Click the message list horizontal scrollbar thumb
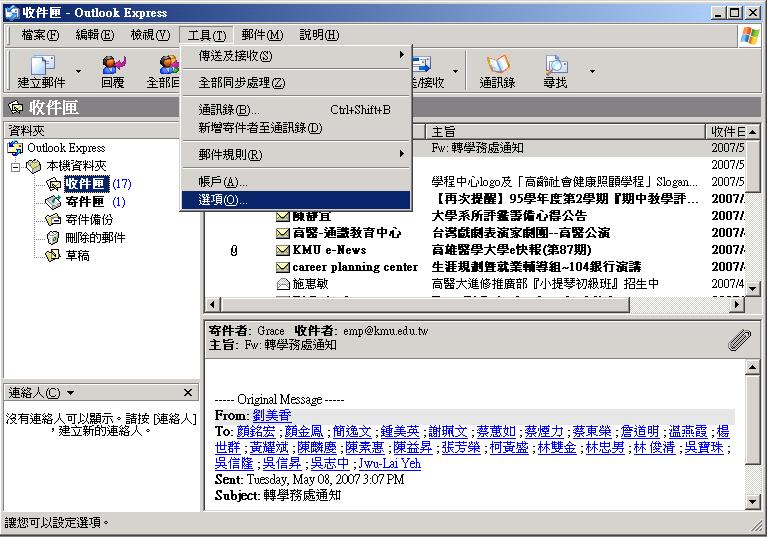 (424, 304)
